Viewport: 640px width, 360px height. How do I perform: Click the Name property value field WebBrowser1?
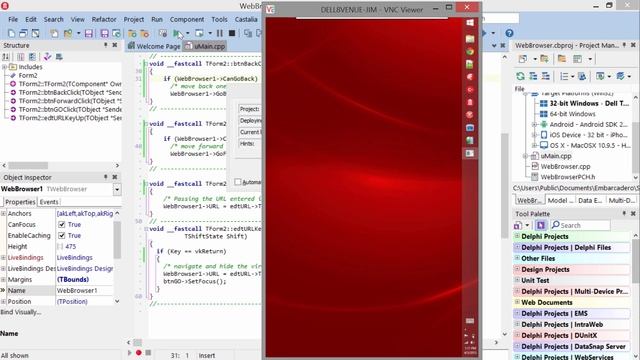(84, 291)
